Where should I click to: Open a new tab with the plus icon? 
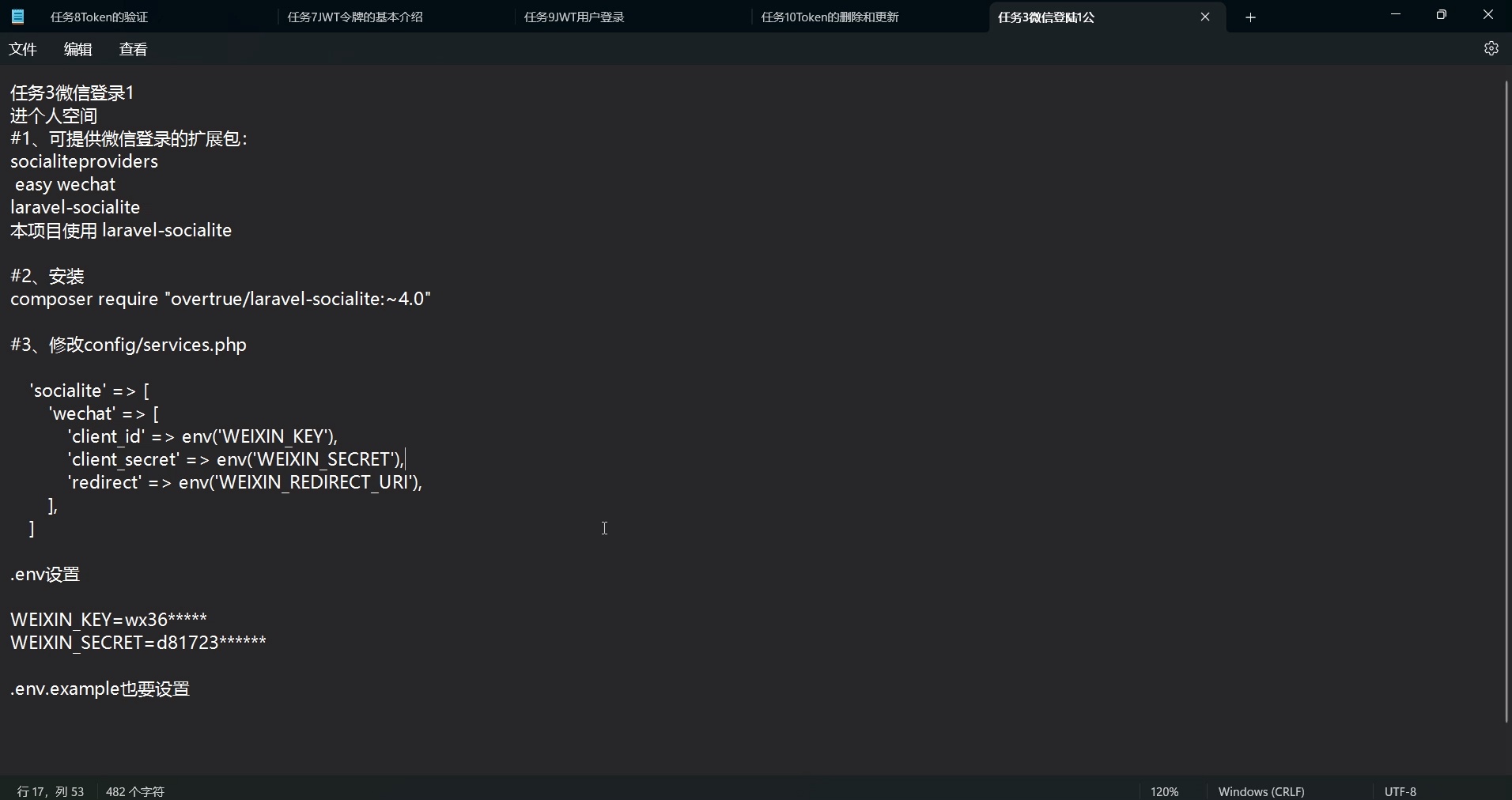(x=1250, y=17)
